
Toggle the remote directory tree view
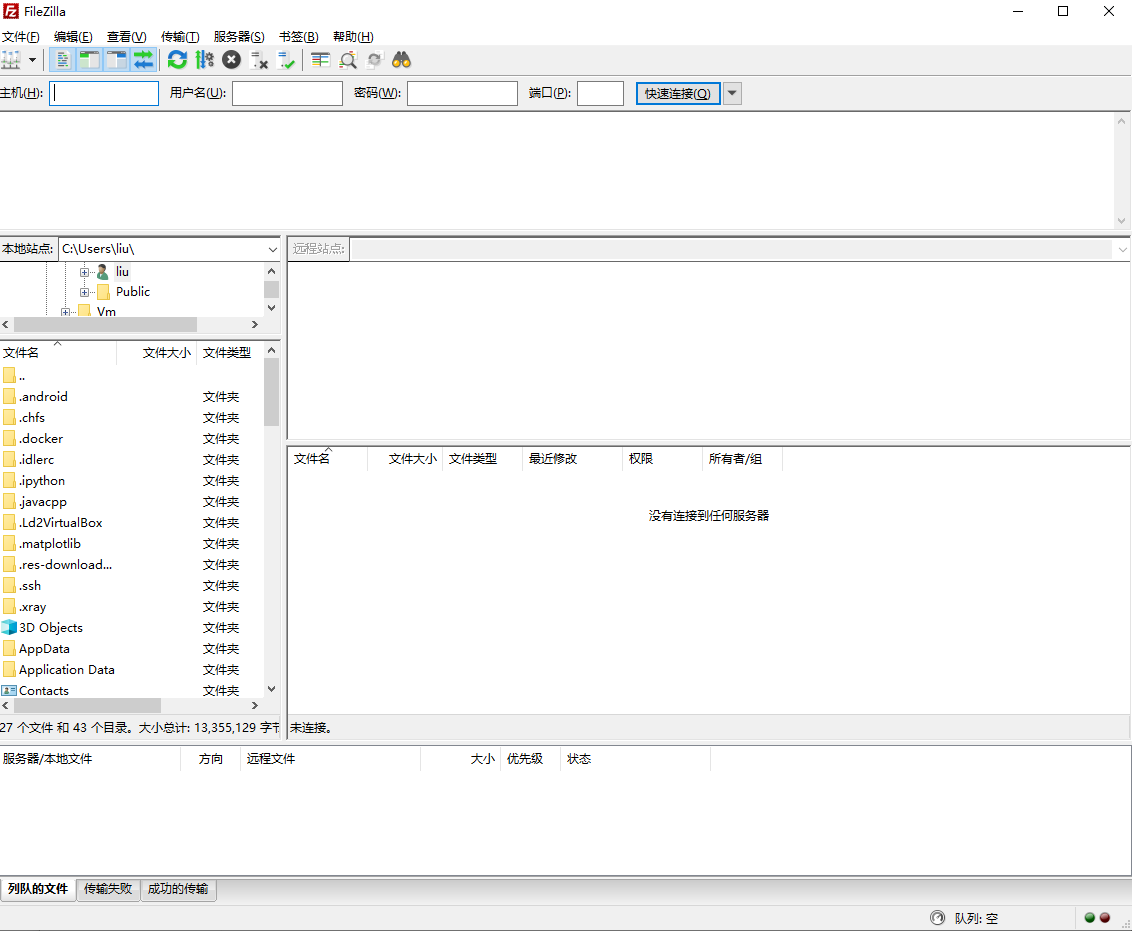[116, 60]
